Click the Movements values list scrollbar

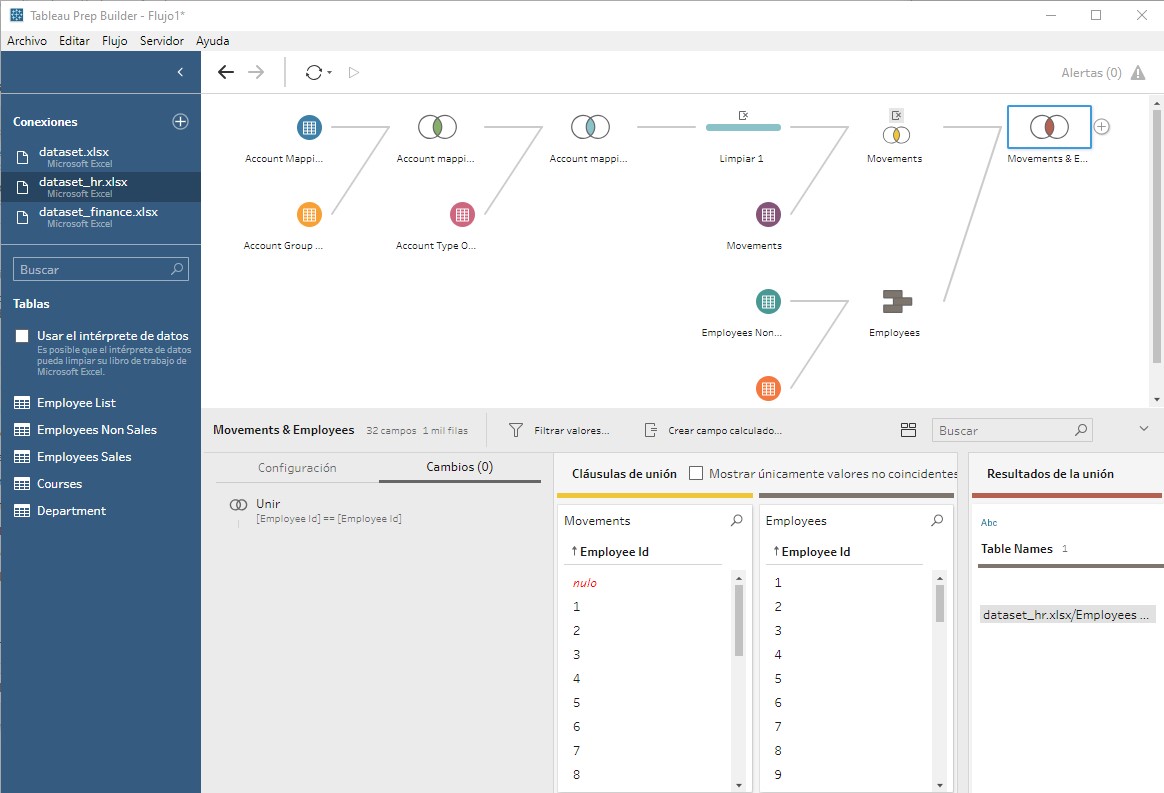[x=739, y=621]
